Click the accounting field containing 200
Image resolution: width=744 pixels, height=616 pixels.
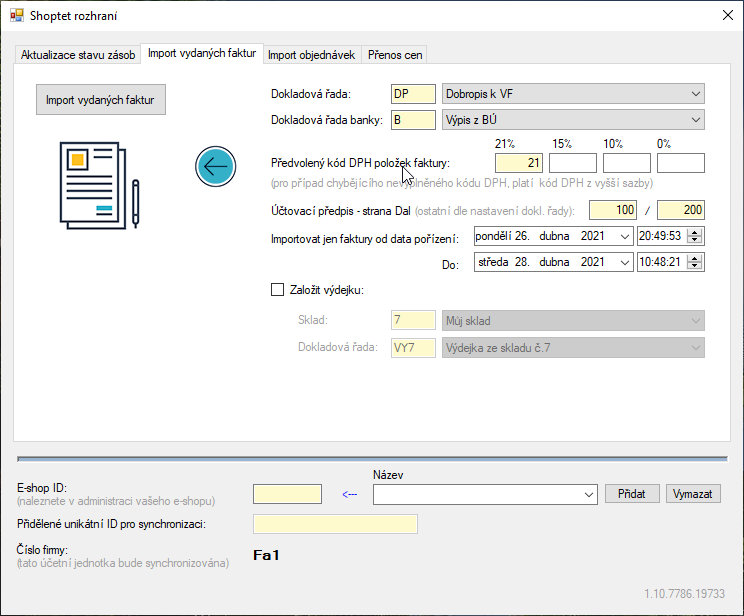pyautogui.click(x=681, y=210)
